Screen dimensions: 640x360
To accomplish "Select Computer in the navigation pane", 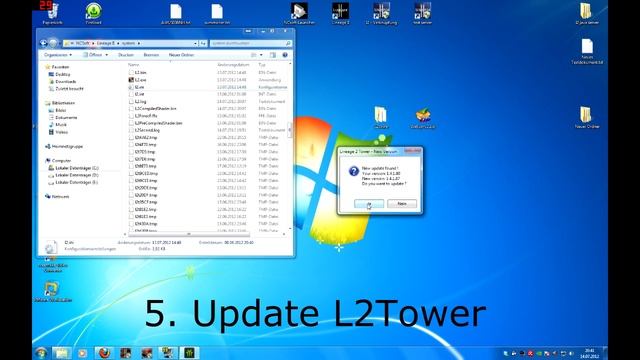I will (61, 160).
